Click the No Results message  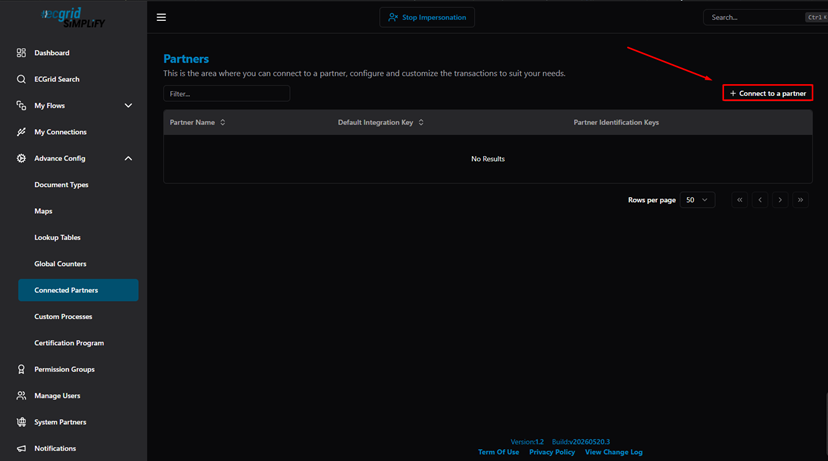click(x=488, y=159)
